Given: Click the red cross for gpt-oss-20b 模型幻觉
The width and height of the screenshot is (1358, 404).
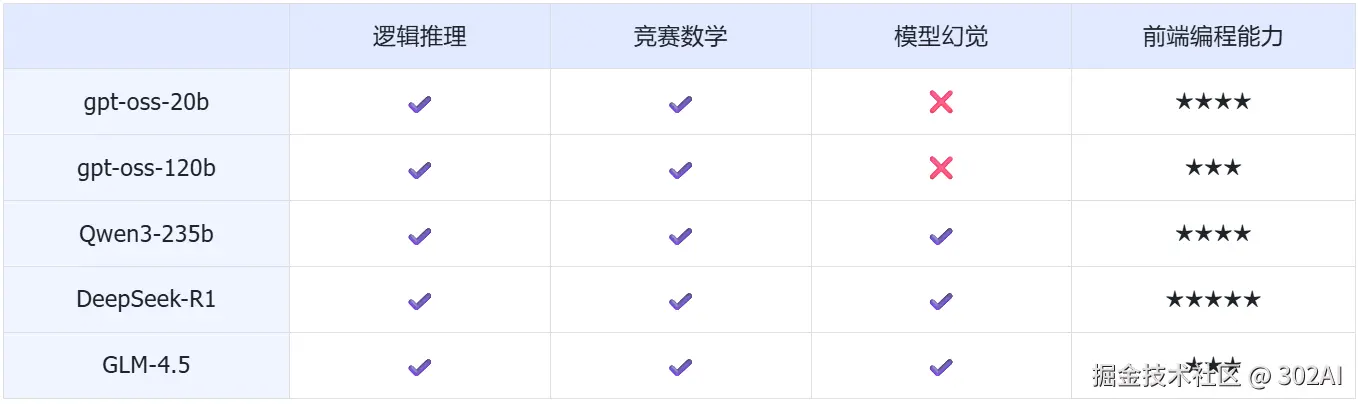Looking at the screenshot, I should 941,102.
